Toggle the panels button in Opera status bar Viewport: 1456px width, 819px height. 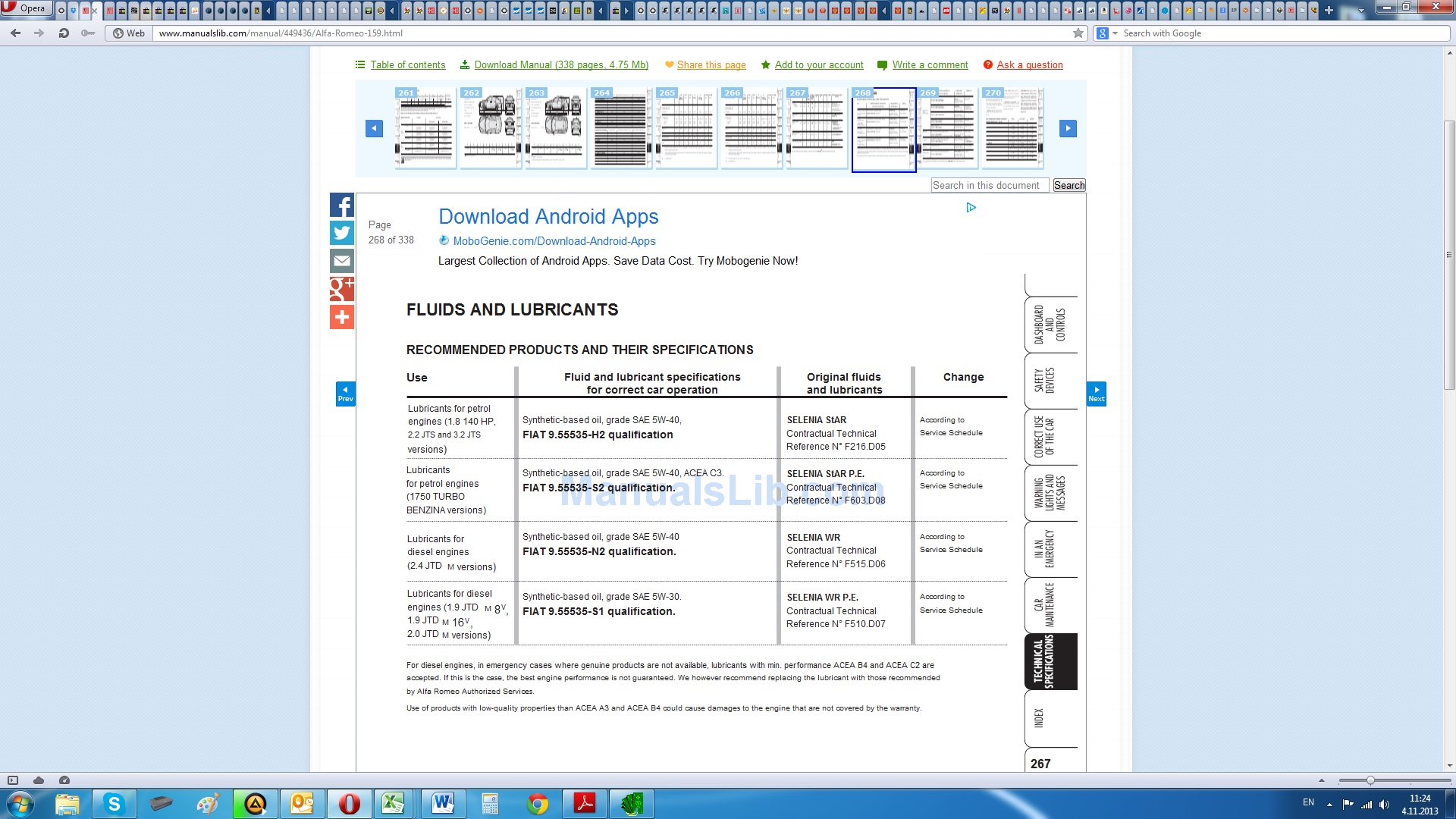[13, 780]
